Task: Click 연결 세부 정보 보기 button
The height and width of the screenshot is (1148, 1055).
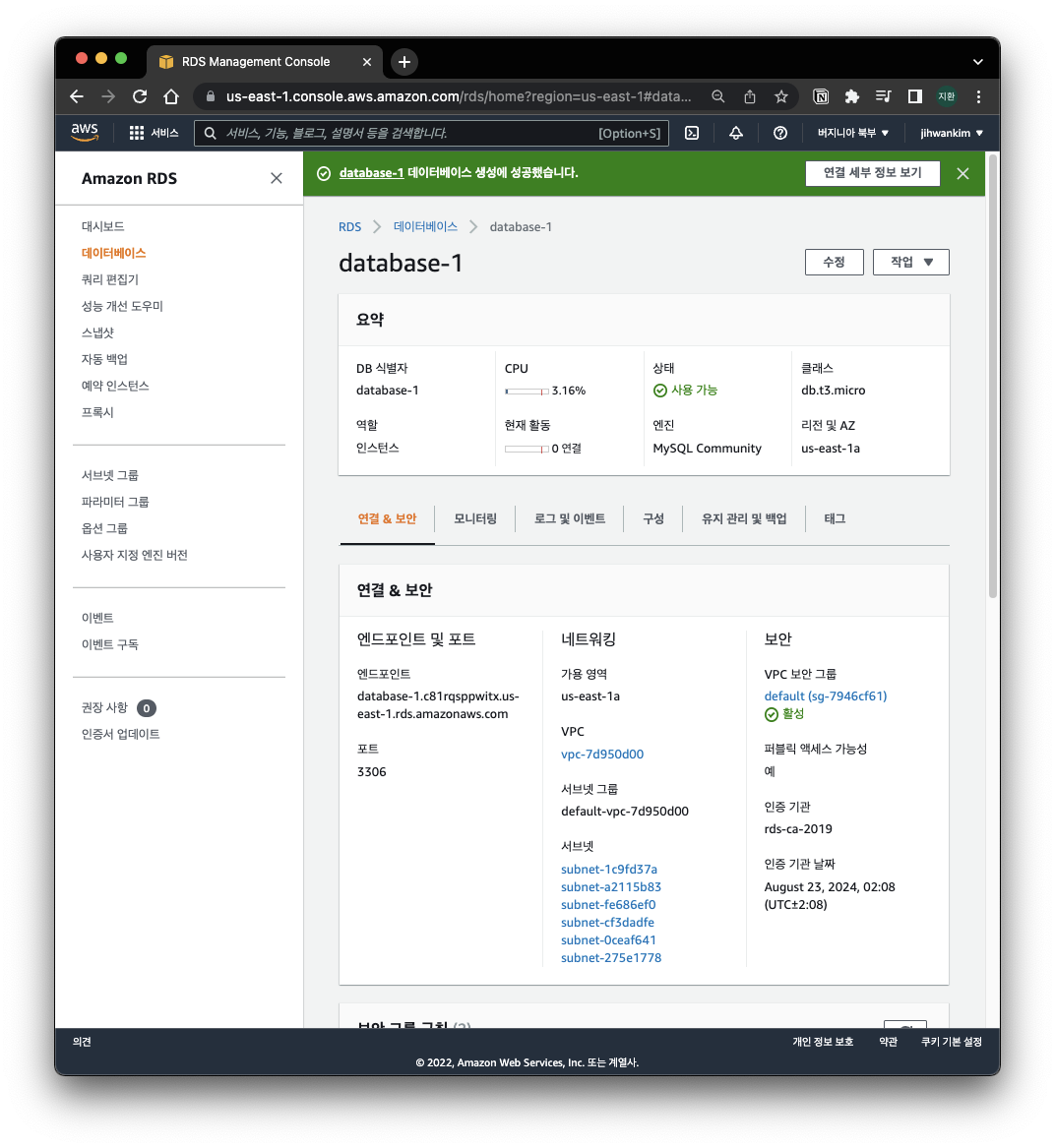Action: (872, 173)
